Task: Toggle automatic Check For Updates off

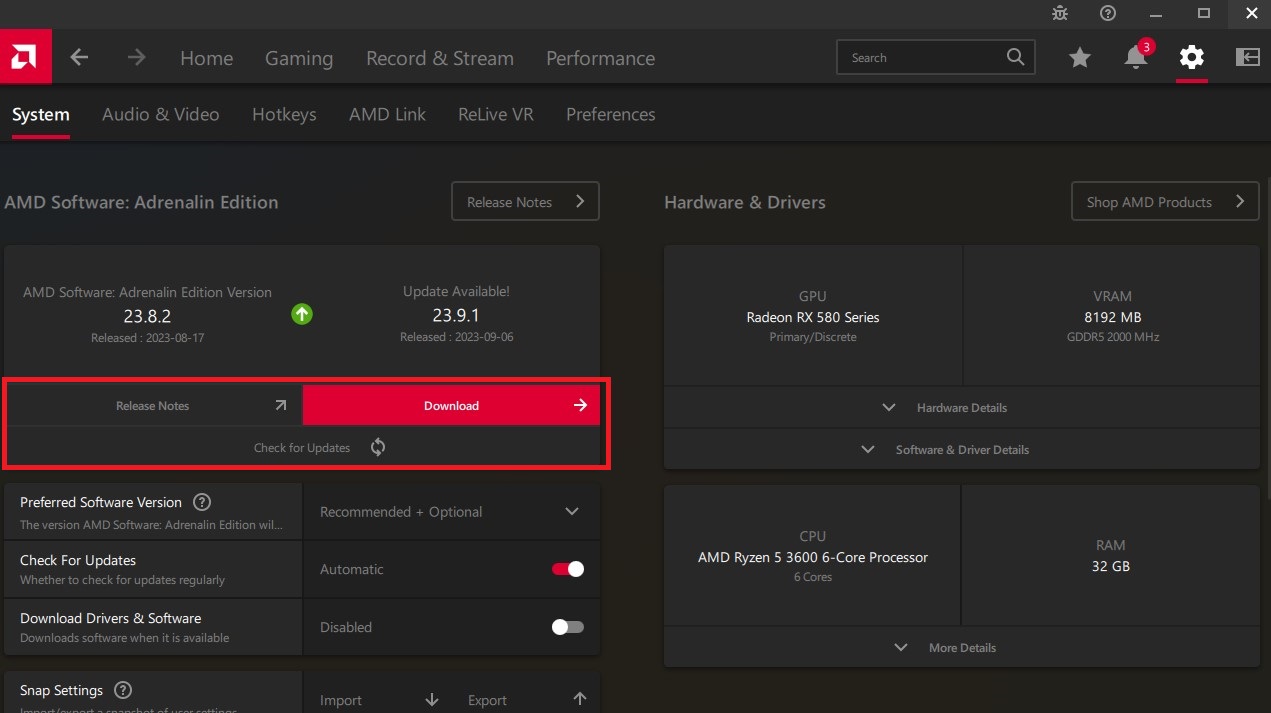Action: [x=567, y=569]
